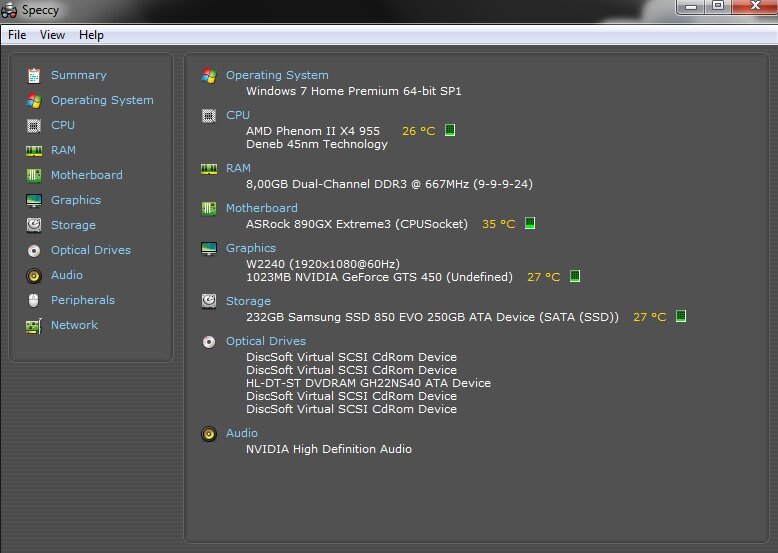Open the File menu
Screen dimensions: 778x553
point(17,35)
